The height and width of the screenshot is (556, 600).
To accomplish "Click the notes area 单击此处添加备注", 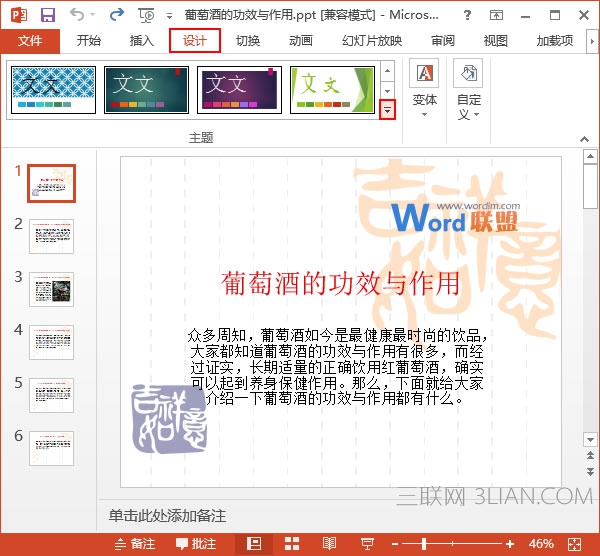I will point(167,516).
